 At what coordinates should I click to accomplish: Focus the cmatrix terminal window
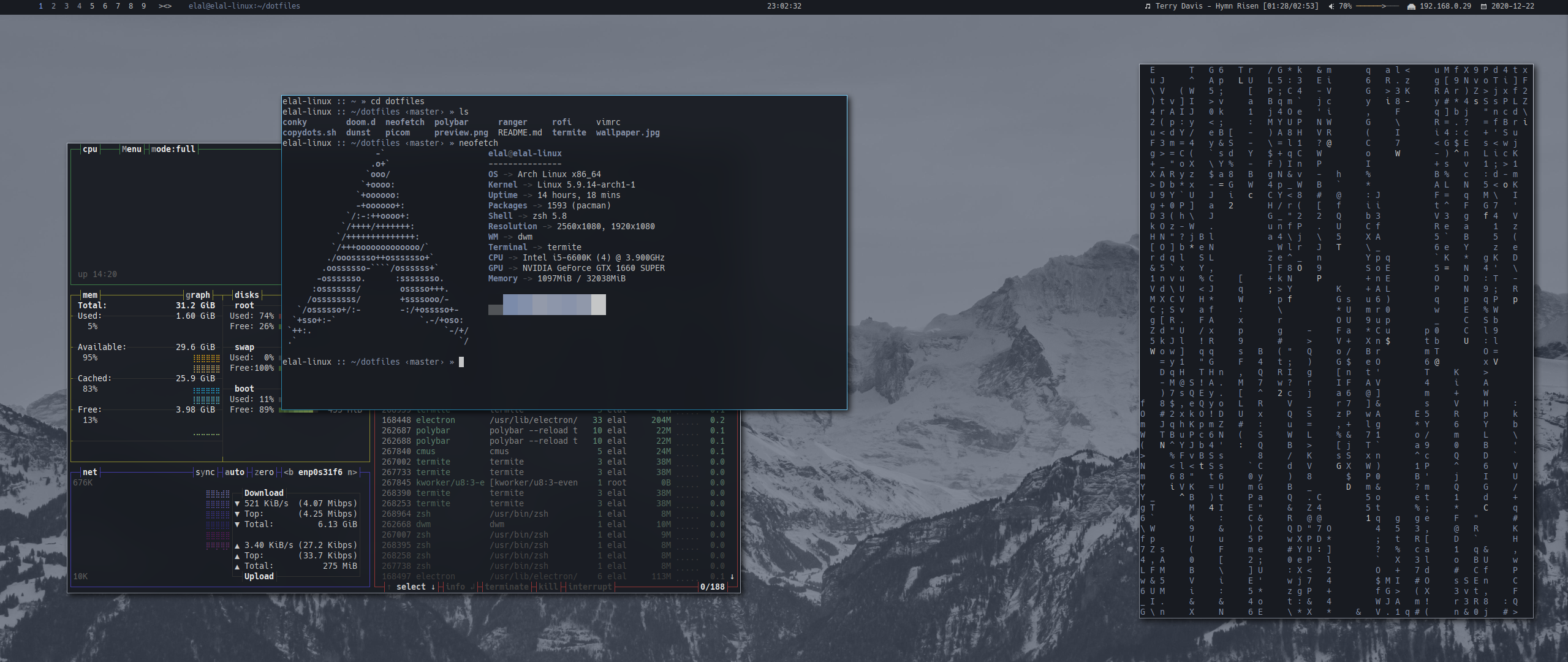[x=1336, y=341]
